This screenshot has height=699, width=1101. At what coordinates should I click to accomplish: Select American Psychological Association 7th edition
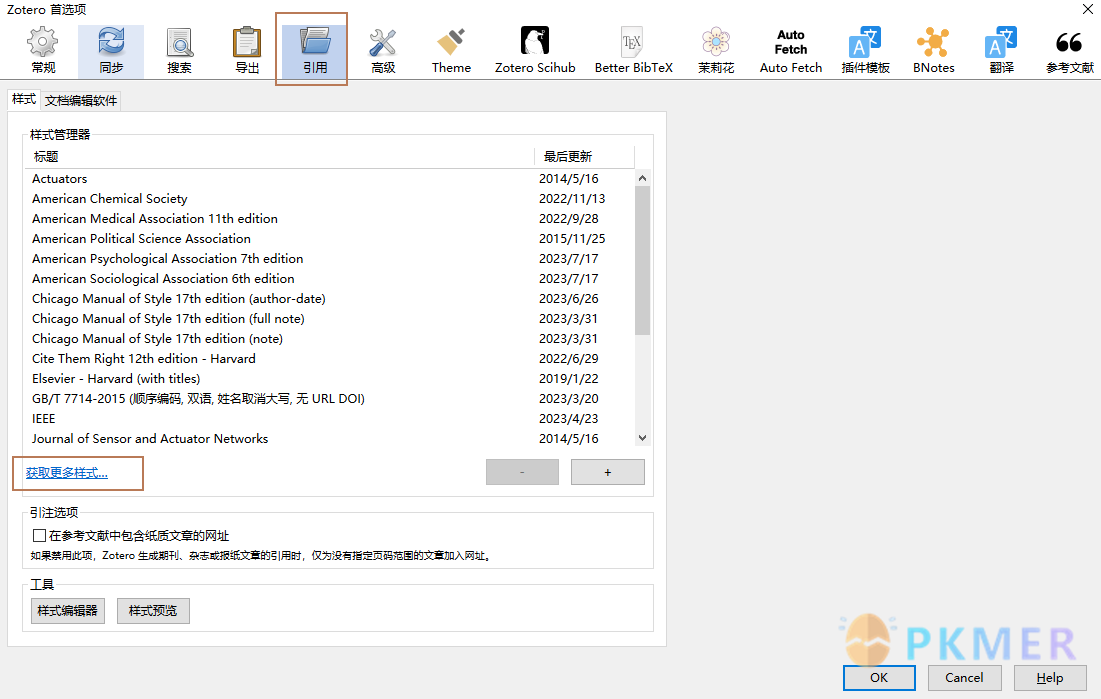[x=330, y=259]
